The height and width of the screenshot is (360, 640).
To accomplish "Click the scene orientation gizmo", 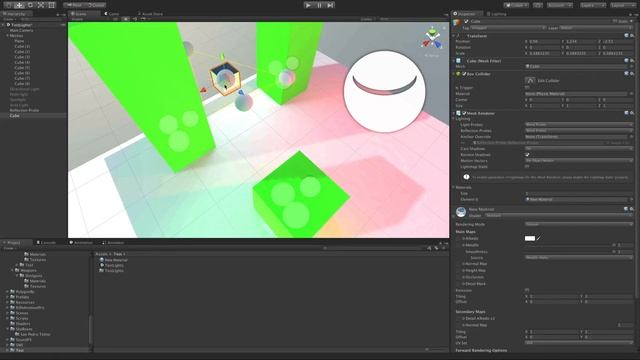I will (432, 39).
